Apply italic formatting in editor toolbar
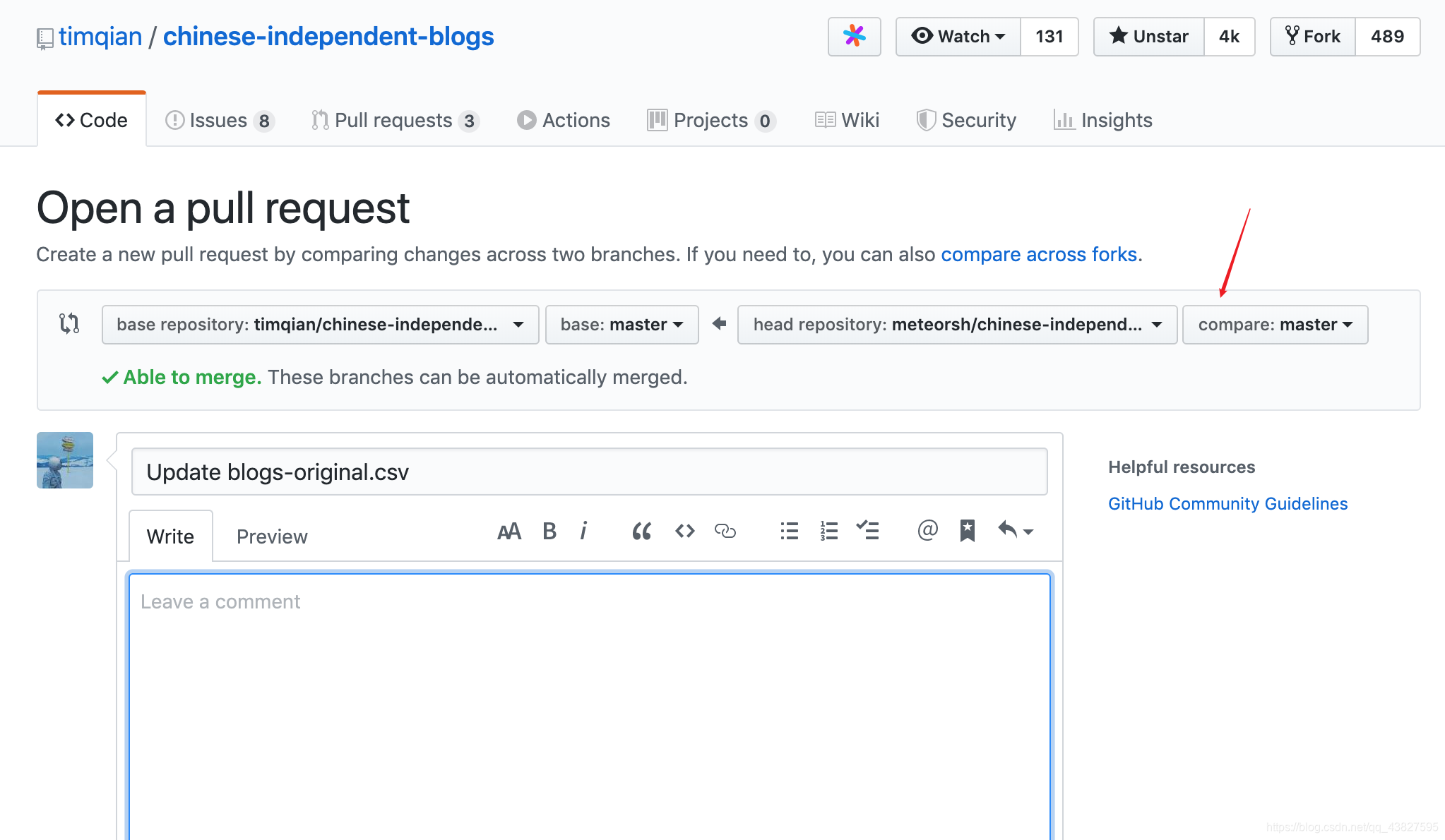Screen dimensions: 1445x840 click(583, 532)
